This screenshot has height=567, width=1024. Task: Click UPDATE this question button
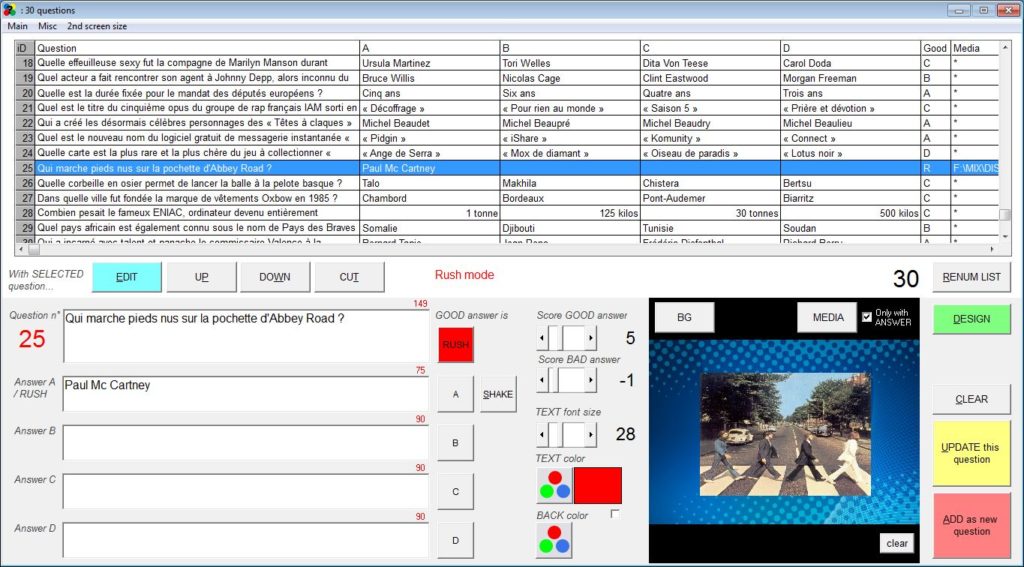pos(971,453)
